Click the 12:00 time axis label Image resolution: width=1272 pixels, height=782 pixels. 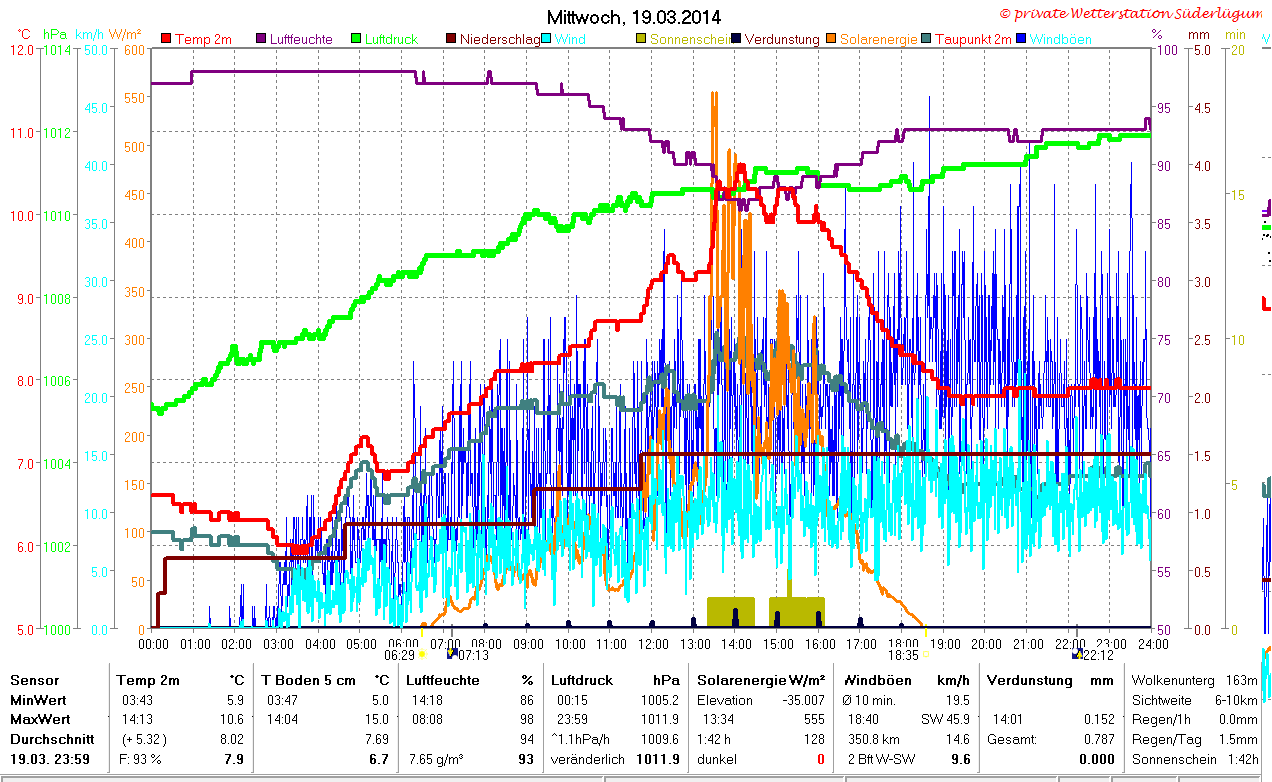653,643
